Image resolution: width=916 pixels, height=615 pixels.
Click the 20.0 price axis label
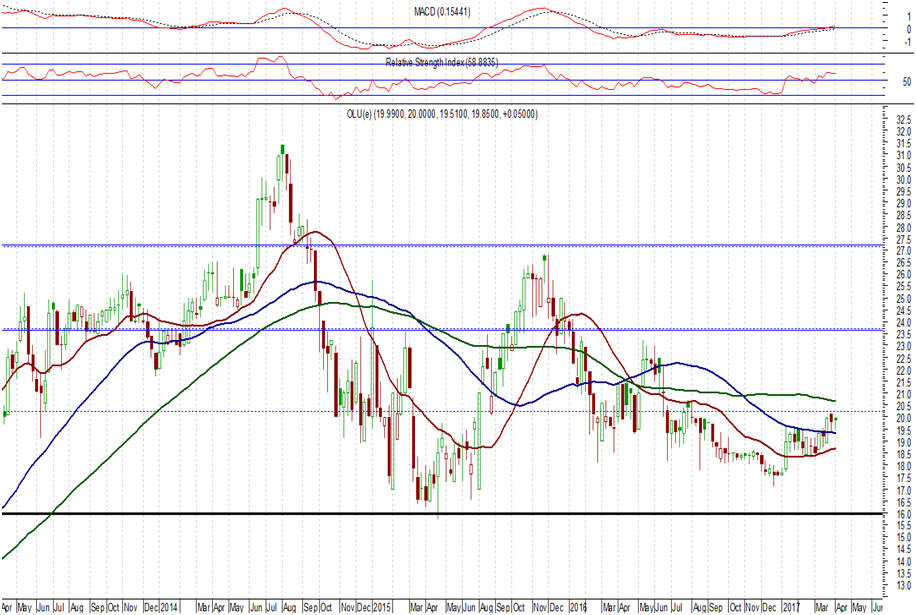904,418
